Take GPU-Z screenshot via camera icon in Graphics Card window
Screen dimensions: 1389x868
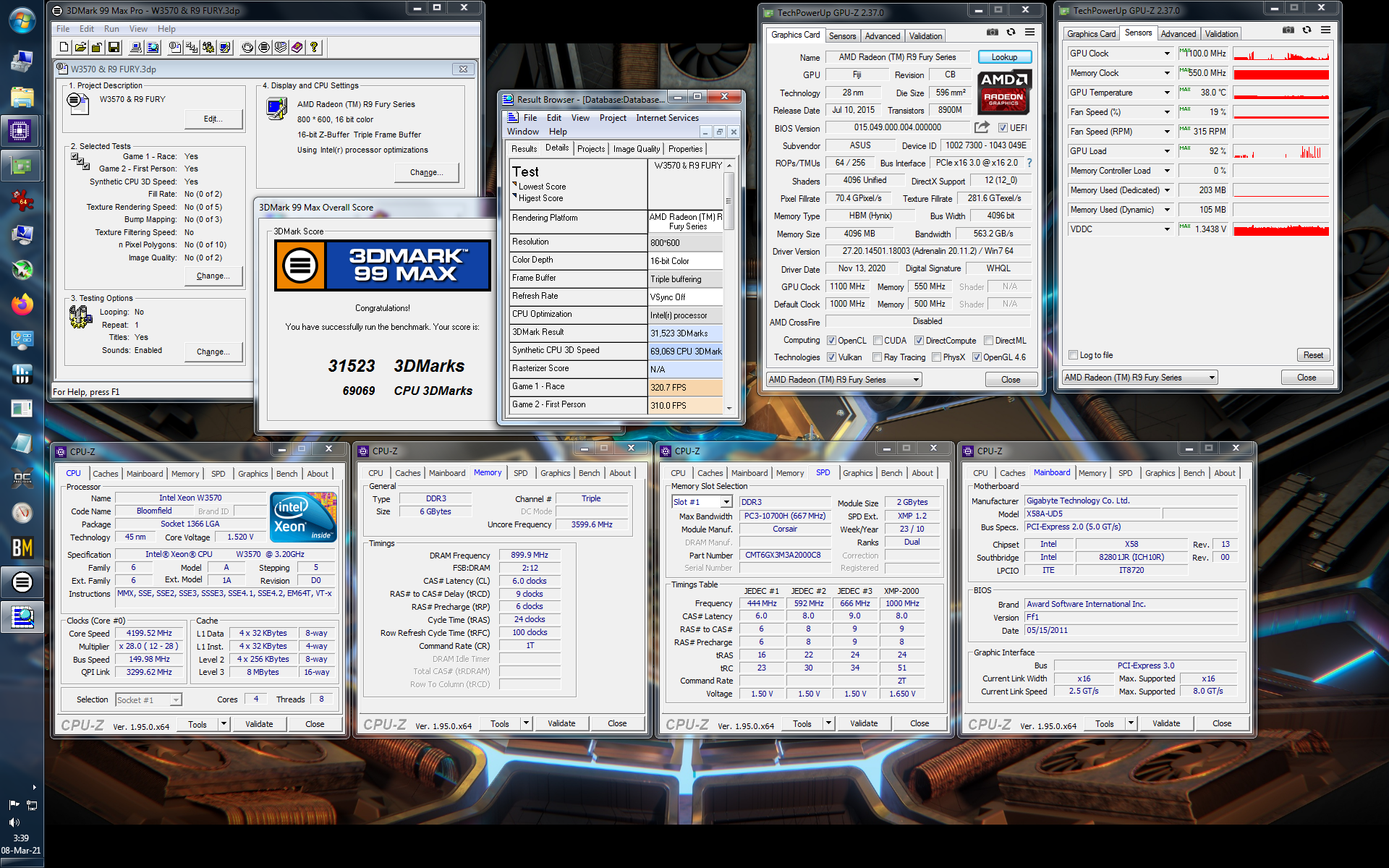(x=993, y=33)
